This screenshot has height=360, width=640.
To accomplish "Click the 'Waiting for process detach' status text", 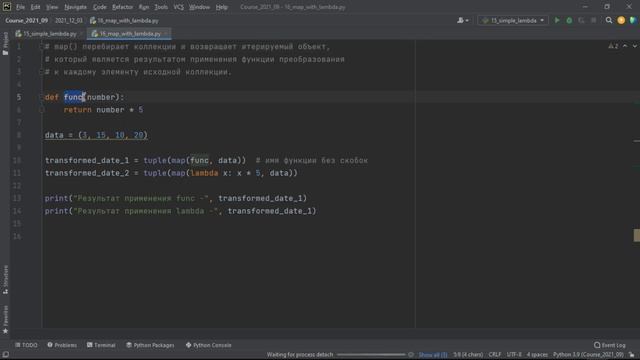I will pyautogui.click(x=300, y=355).
